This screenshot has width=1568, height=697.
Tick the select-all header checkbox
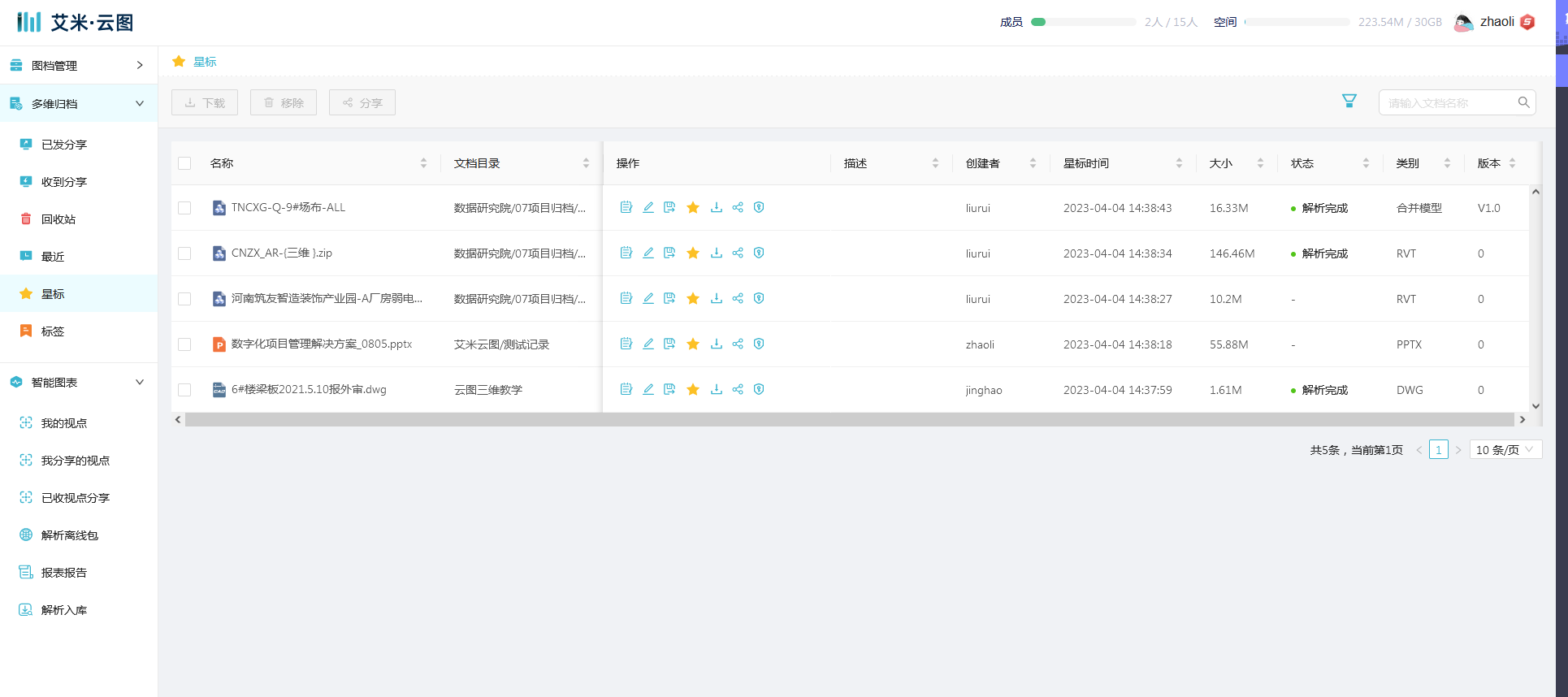[x=184, y=163]
